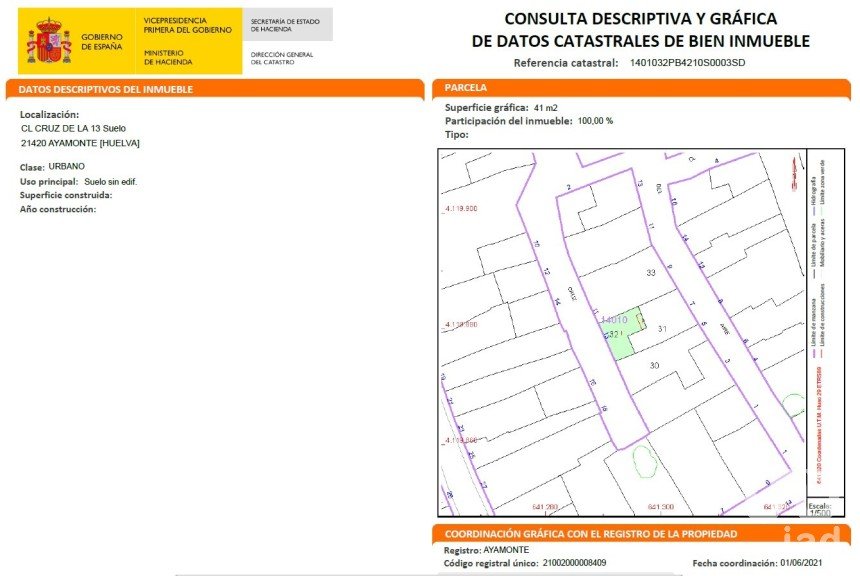
Task: Click parcel number 33 on the map
Action: click(x=651, y=273)
